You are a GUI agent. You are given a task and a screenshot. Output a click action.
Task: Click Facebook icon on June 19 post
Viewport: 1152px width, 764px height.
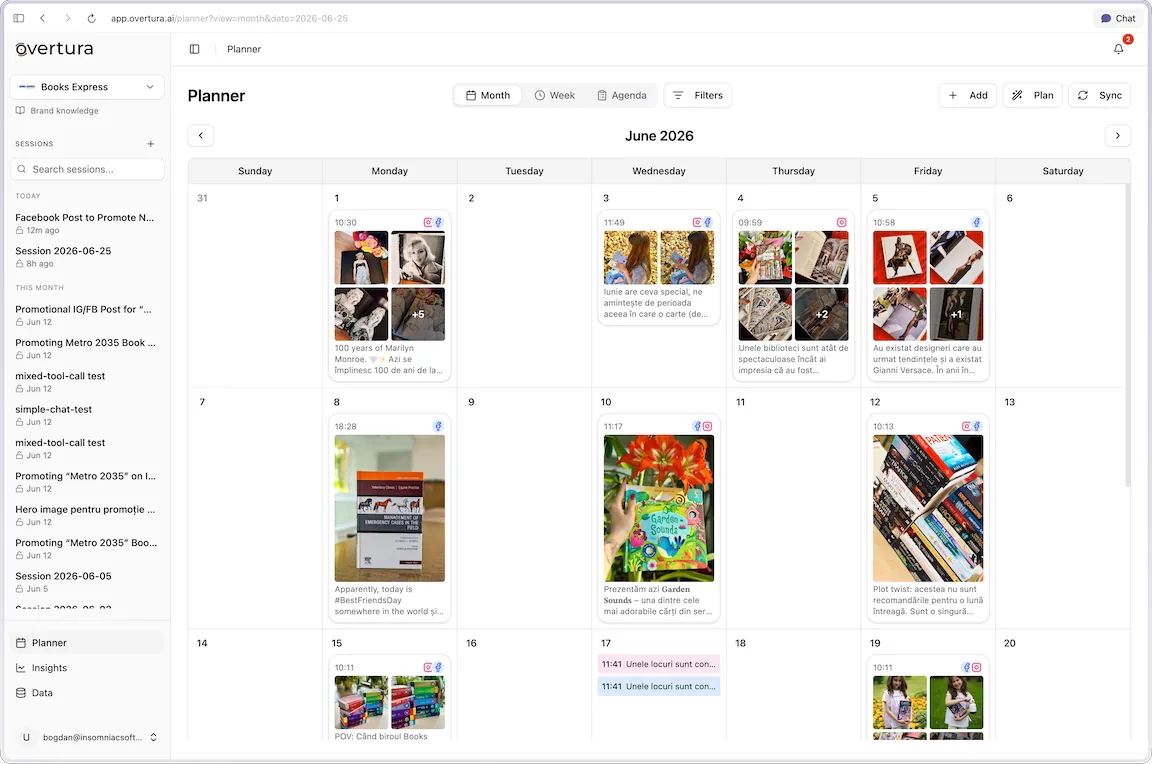[x=967, y=668]
